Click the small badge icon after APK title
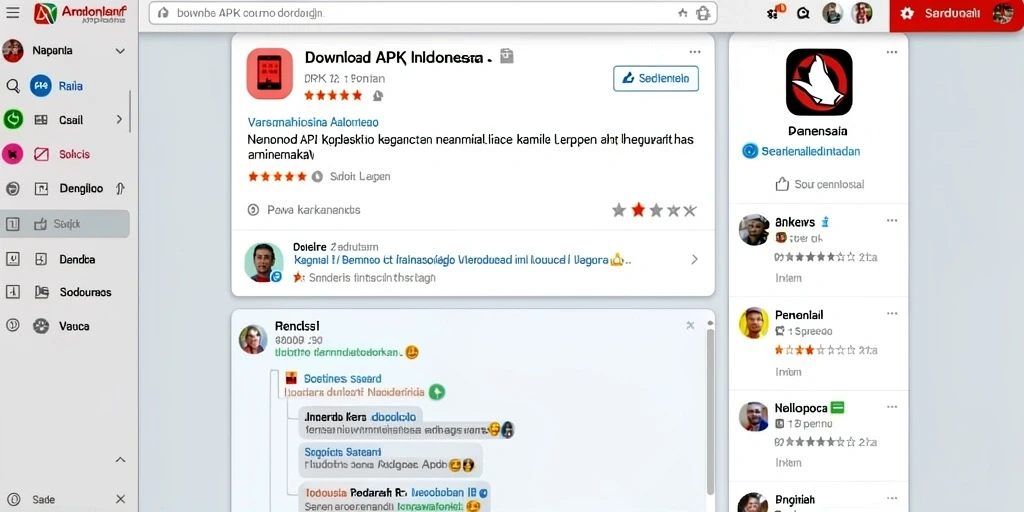1024x512 pixels. click(507, 56)
